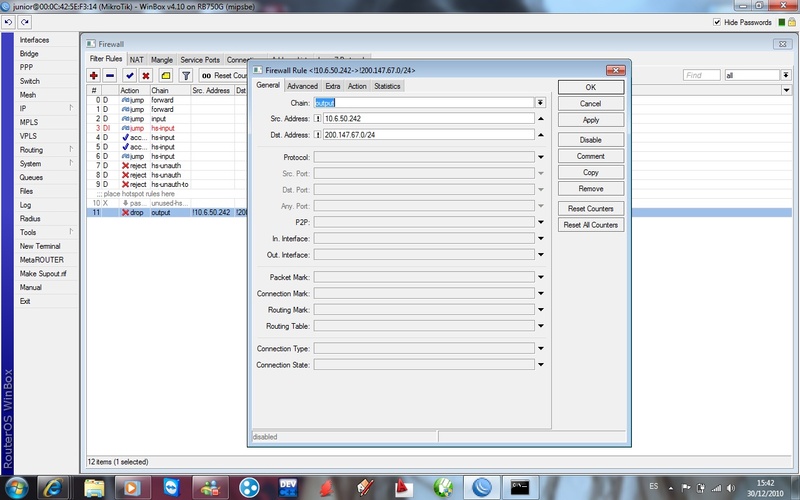The image size is (800, 500).
Task: Open the column selector dropdown in the rule list header
Action: click(x=786, y=90)
